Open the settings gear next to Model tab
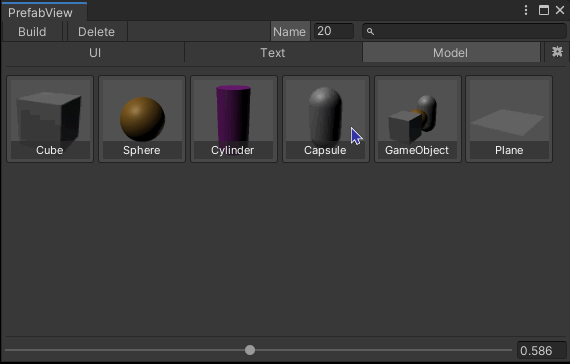570x364 pixels. pos(557,52)
